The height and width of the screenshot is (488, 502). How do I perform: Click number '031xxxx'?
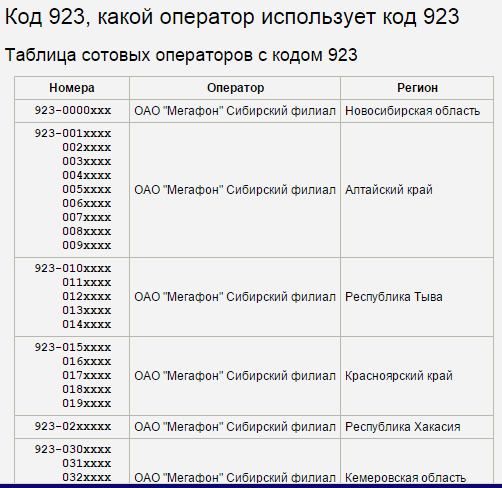click(87, 463)
